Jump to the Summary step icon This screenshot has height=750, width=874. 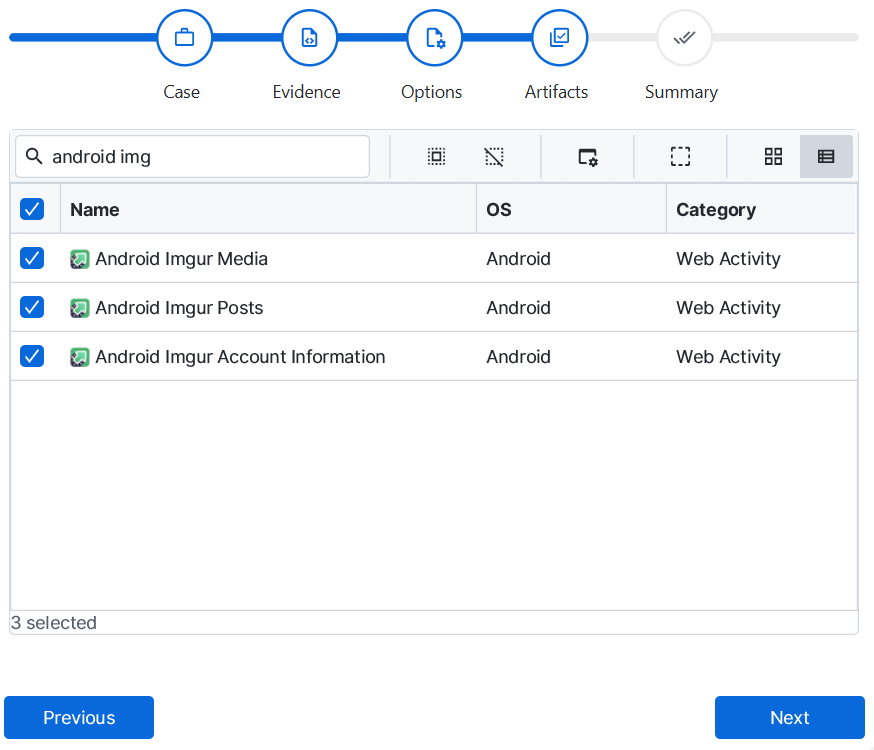tap(684, 38)
